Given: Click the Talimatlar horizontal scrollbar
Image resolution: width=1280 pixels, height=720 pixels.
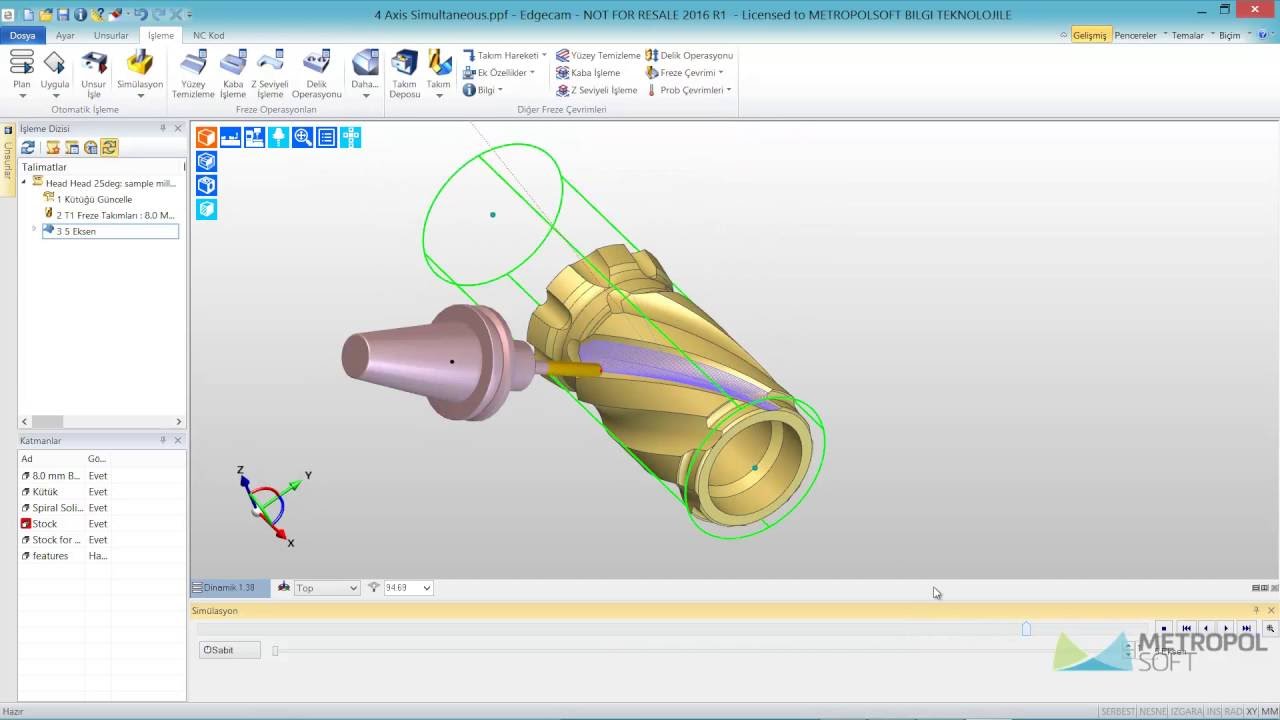Looking at the screenshot, I should [102, 422].
